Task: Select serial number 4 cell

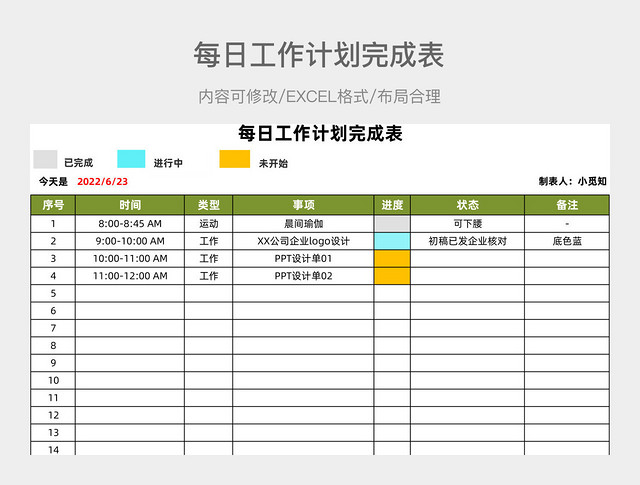Action: pyautogui.click(x=53, y=276)
